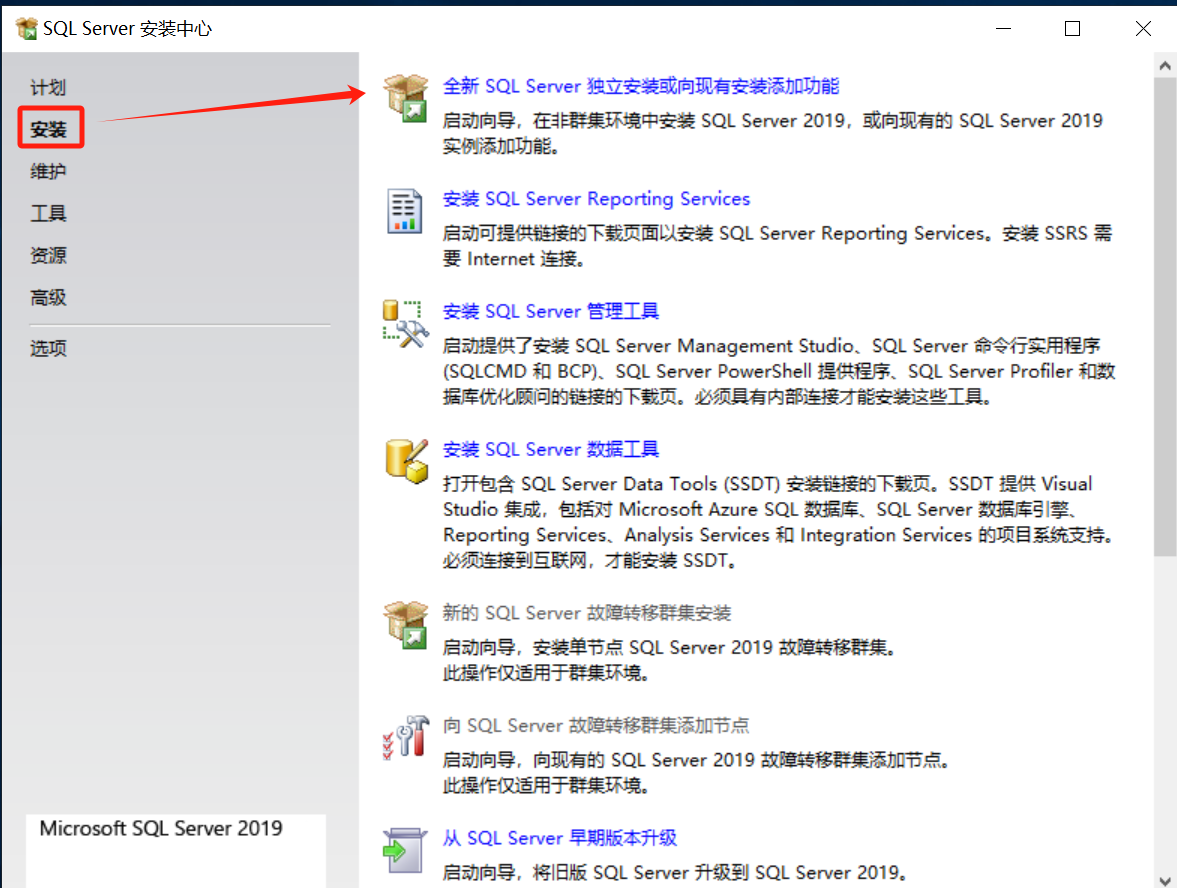Open 选项 in the left panel
This screenshot has width=1177, height=888.
48,349
